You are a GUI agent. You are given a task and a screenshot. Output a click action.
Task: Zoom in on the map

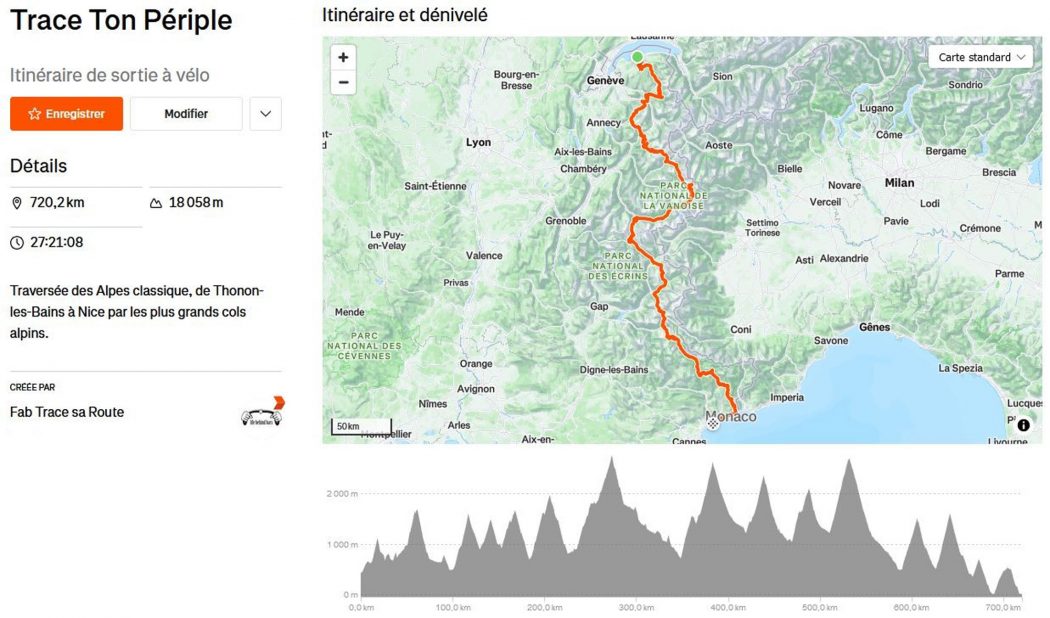point(343,58)
